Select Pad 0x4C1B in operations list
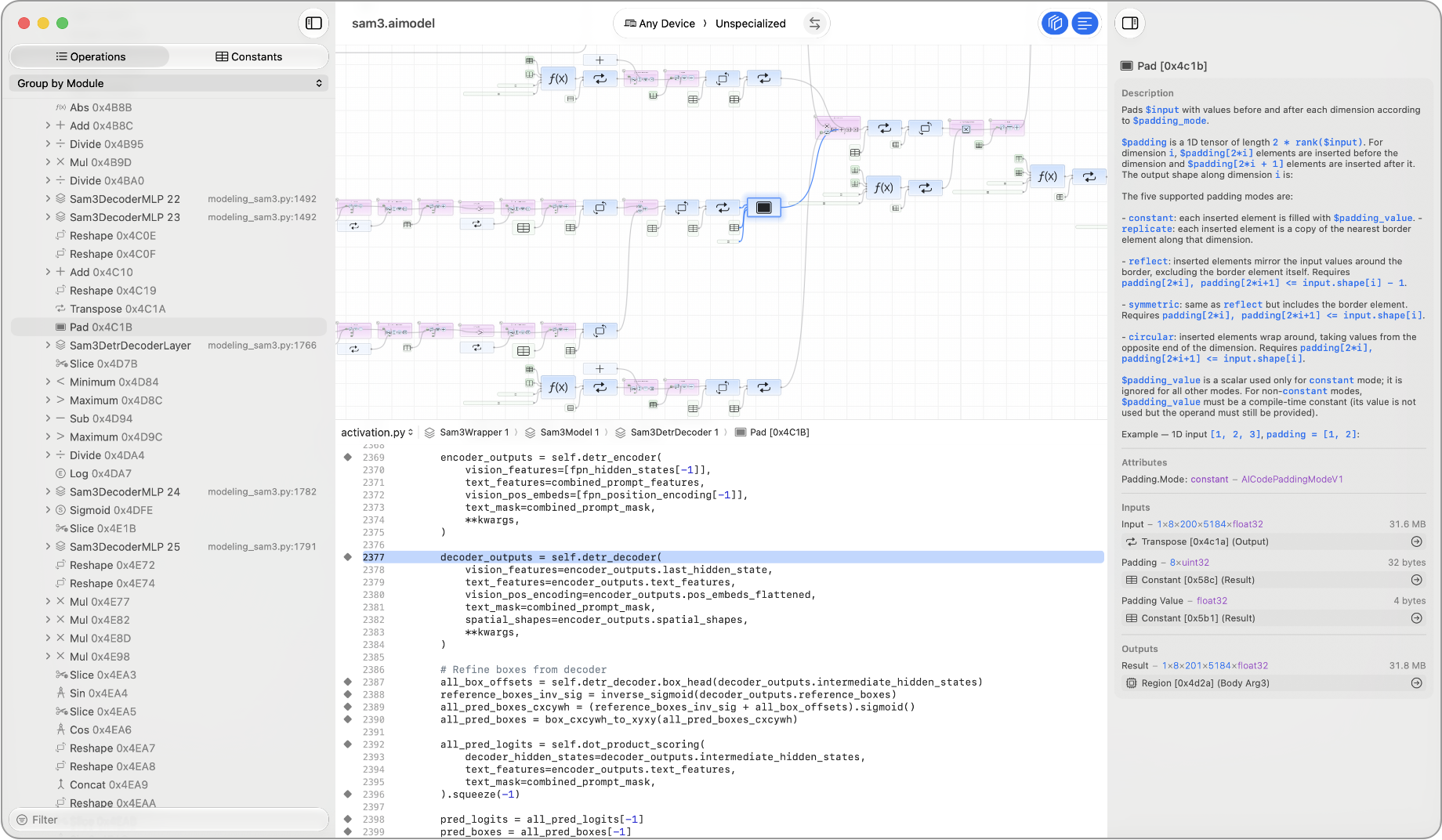This screenshot has width=1442, height=840. (168, 328)
